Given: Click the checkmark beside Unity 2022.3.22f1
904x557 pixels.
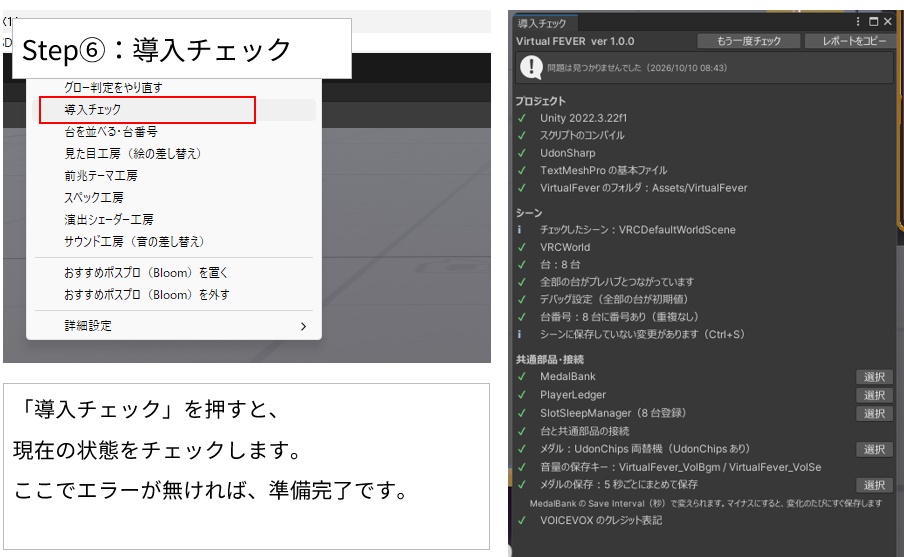Looking at the screenshot, I should pos(522,118).
